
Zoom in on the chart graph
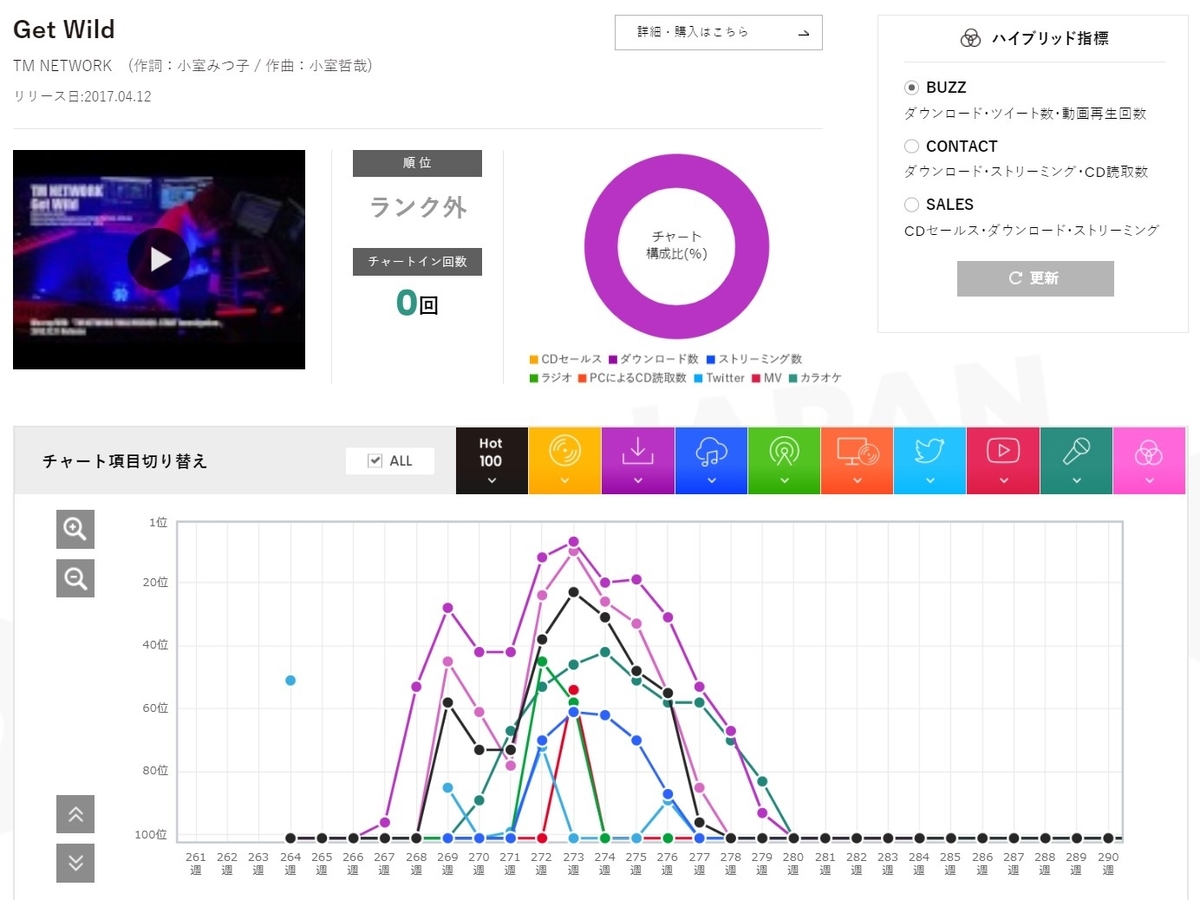pos(75,529)
